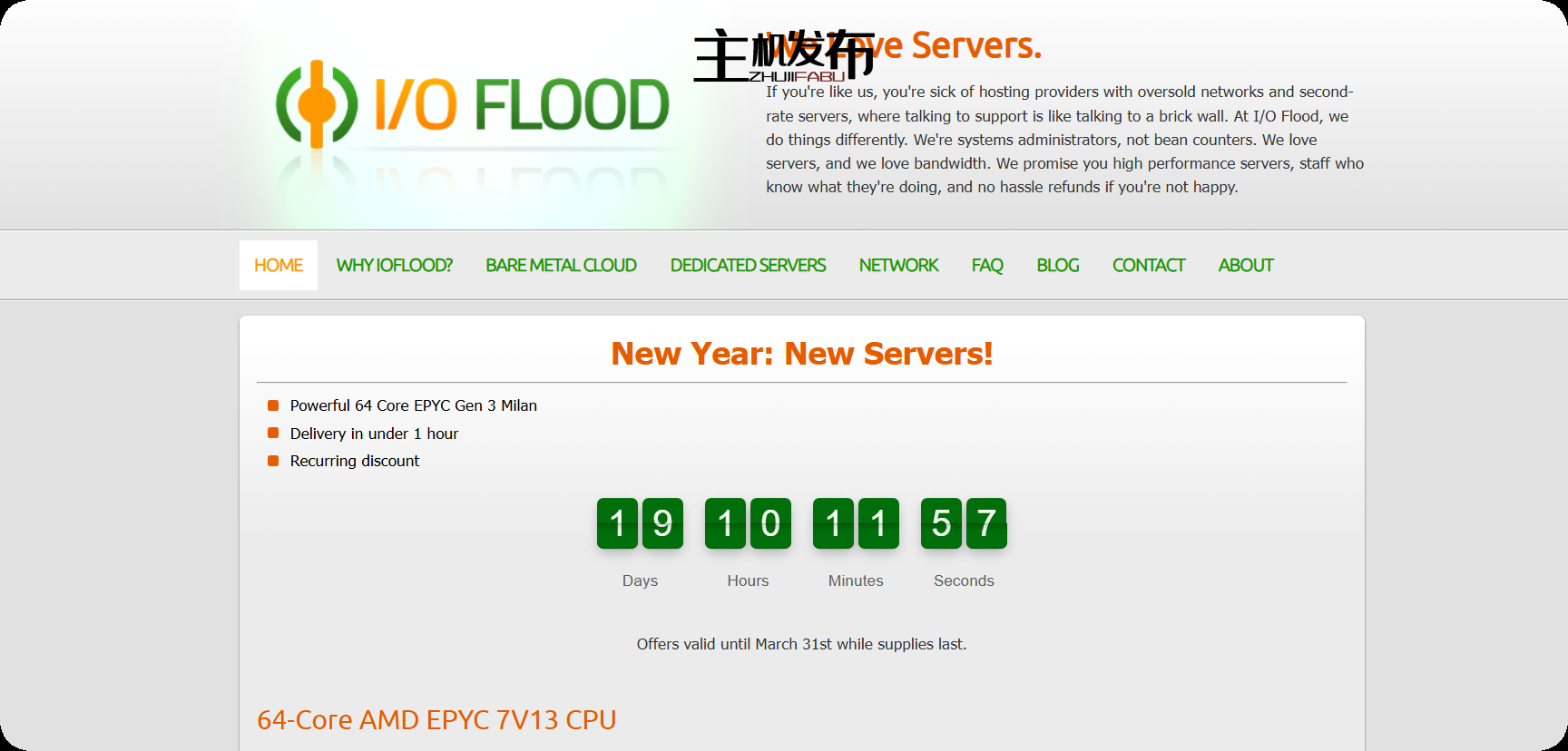Click the 64-Core AMD EPYC 7V13 CPU heading
The image size is (1568, 751).
(x=436, y=720)
